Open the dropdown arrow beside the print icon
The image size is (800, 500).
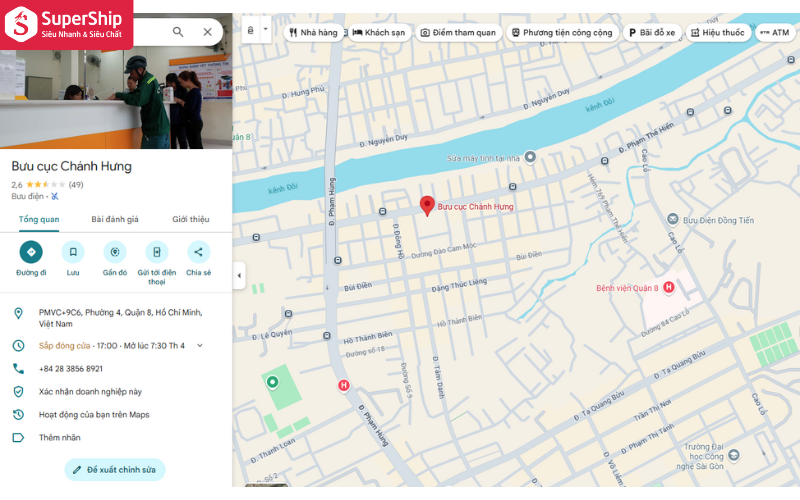[265, 30]
